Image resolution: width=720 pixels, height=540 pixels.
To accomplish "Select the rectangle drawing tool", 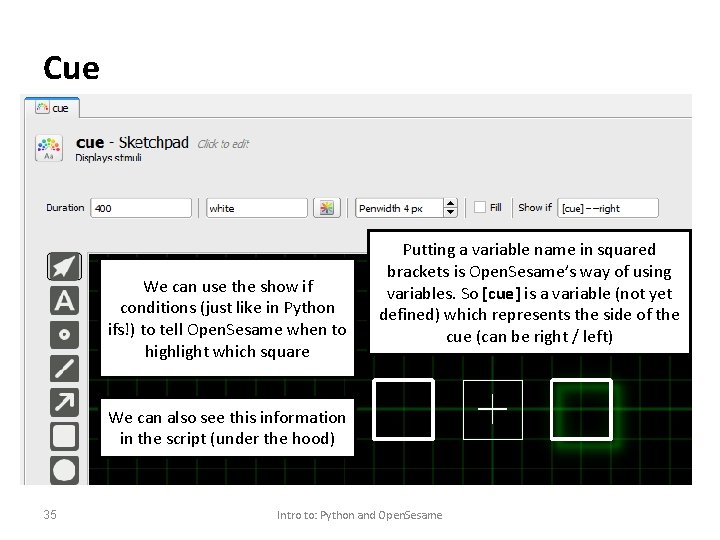I will 64,436.
